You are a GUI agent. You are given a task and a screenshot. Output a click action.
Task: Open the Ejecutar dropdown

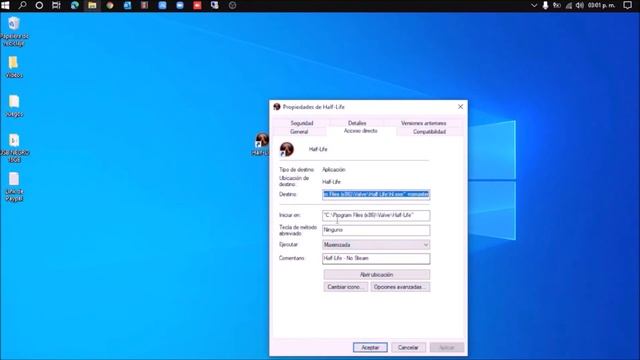point(376,244)
